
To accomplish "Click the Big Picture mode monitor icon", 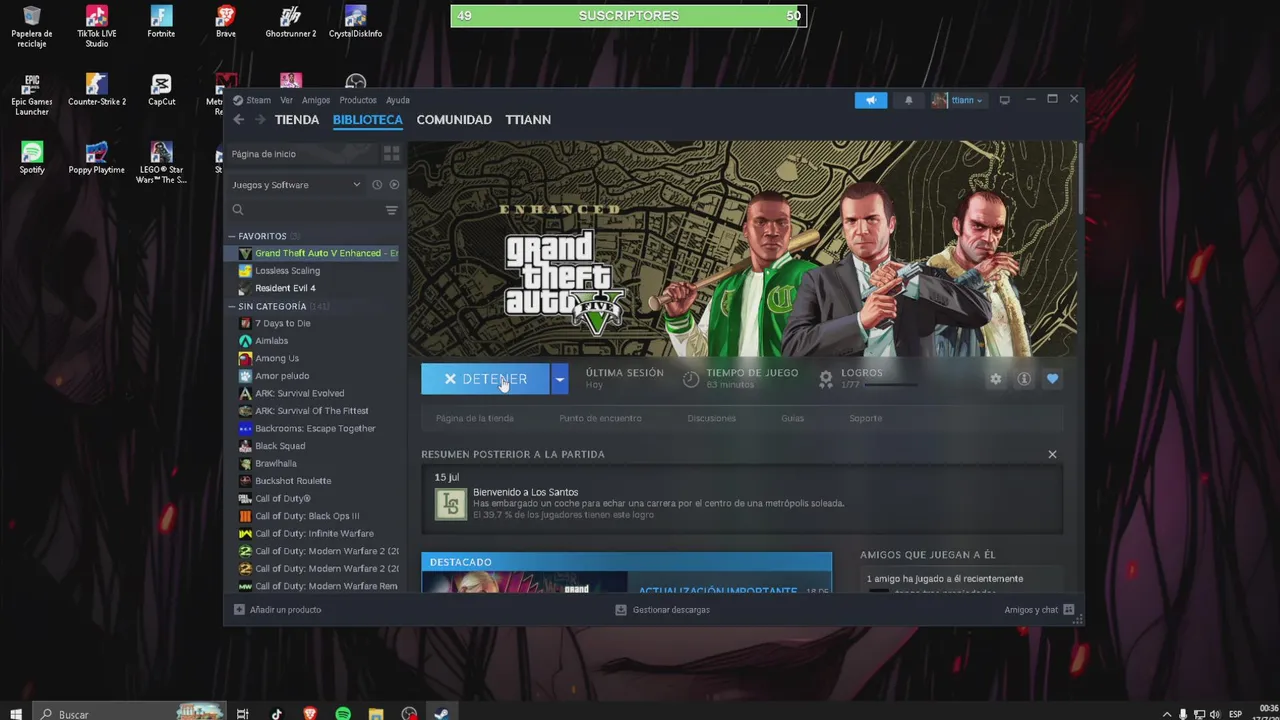I will click(1004, 100).
